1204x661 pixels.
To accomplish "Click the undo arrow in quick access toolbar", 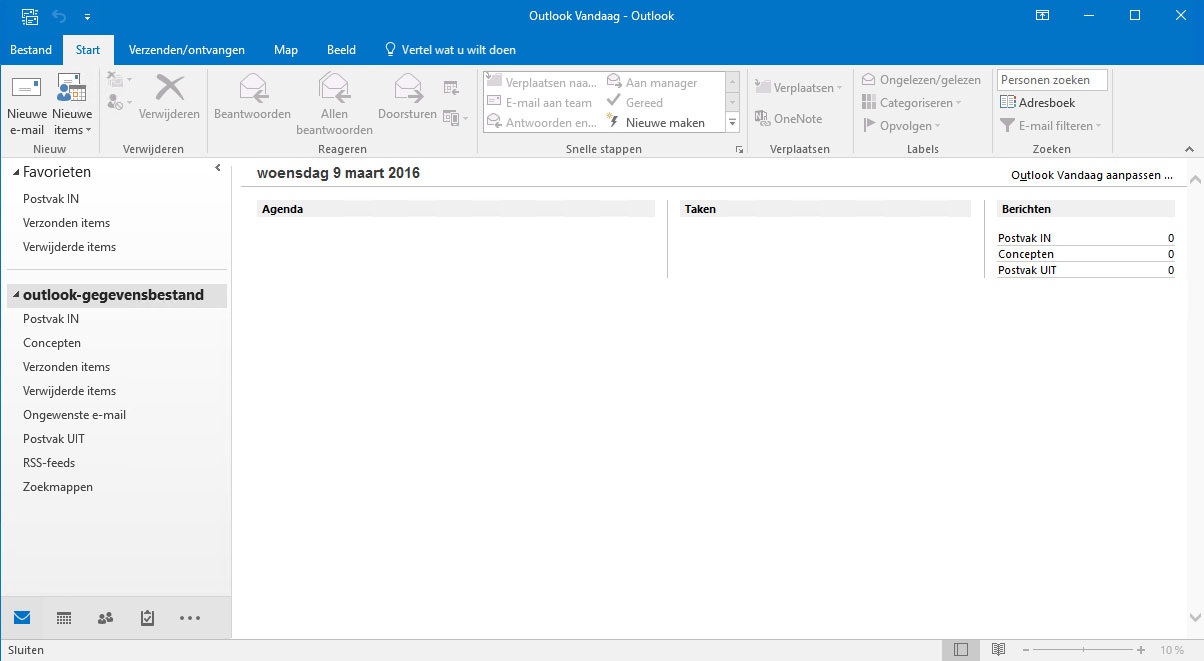I will tap(59, 16).
